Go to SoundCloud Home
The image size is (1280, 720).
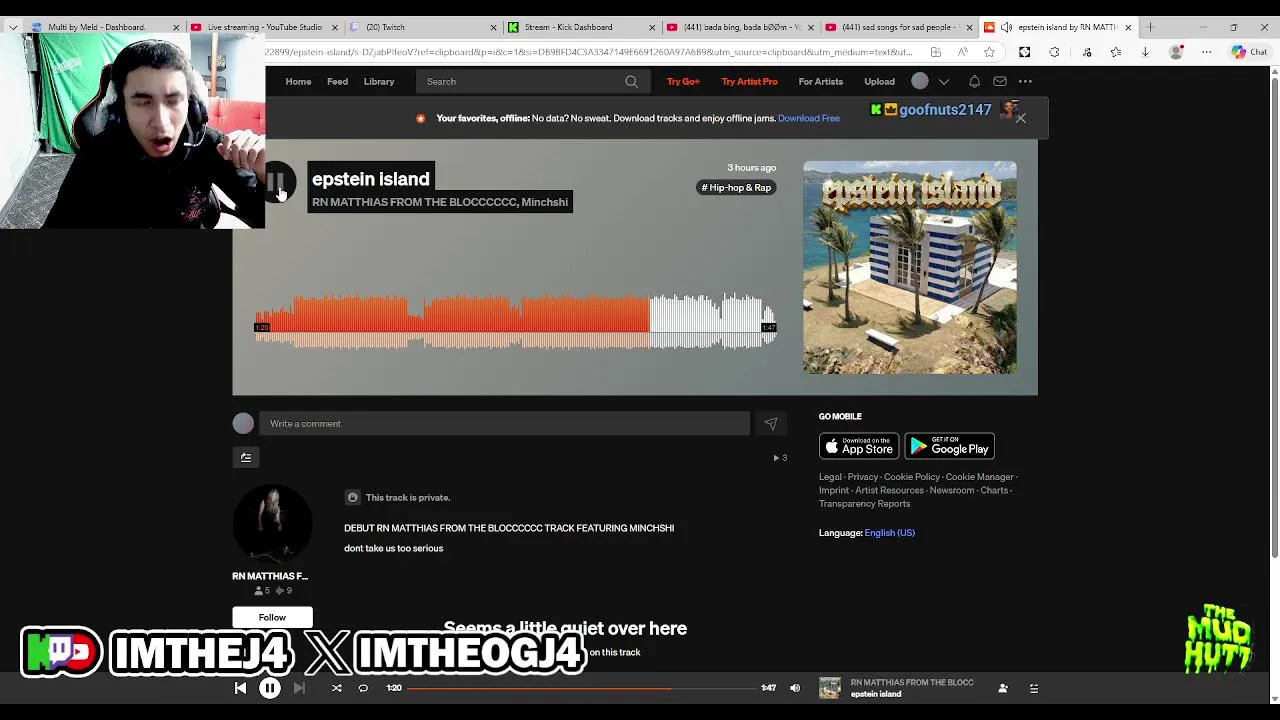(298, 82)
